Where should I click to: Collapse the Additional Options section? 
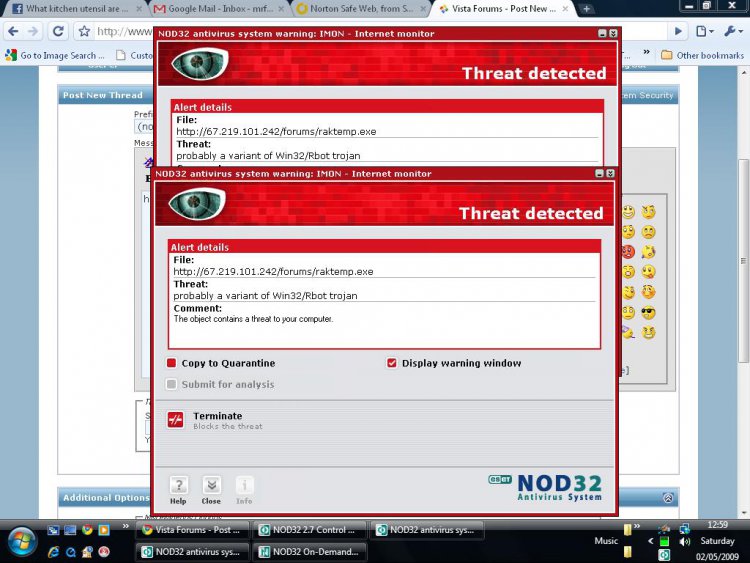coord(668,498)
